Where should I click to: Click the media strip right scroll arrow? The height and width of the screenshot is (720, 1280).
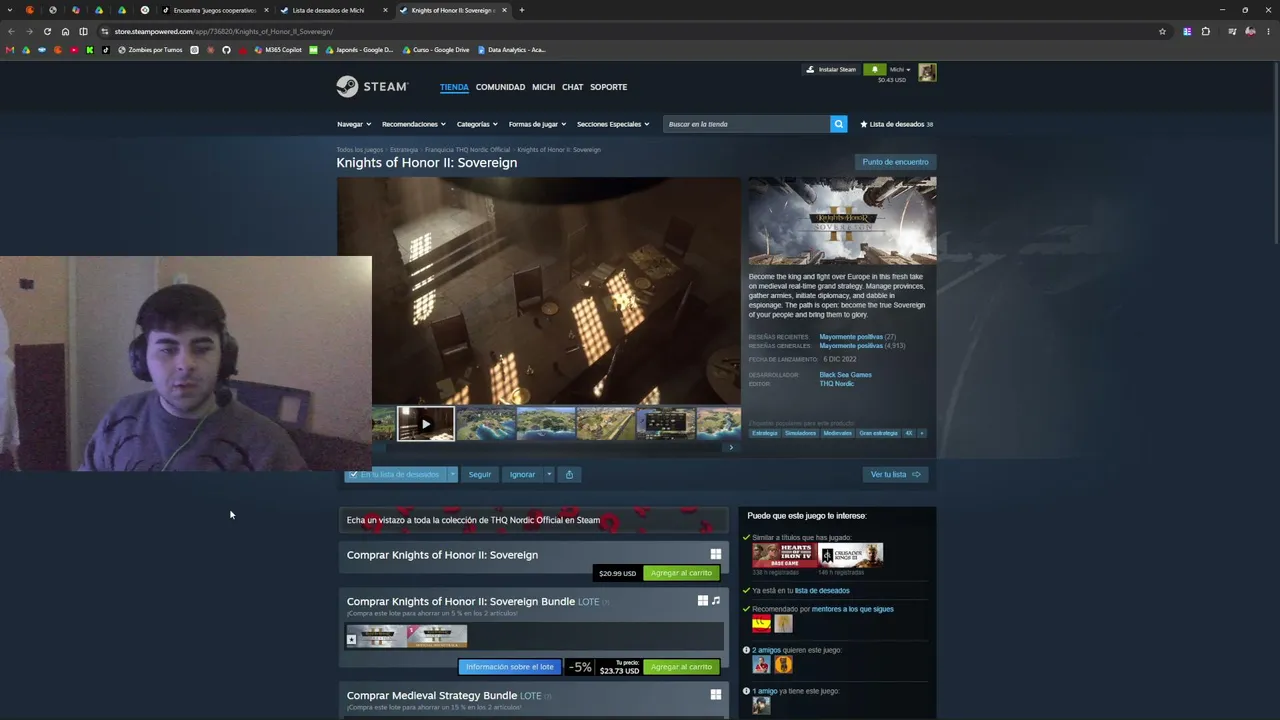click(x=731, y=447)
